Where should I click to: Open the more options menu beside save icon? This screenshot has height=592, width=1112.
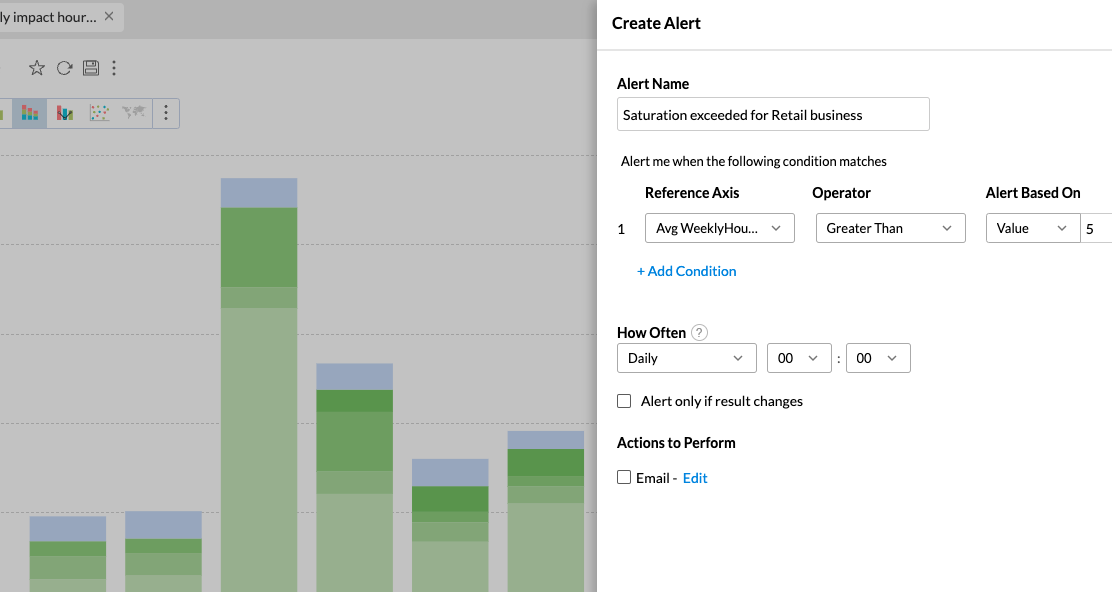pyautogui.click(x=114, y=67)
